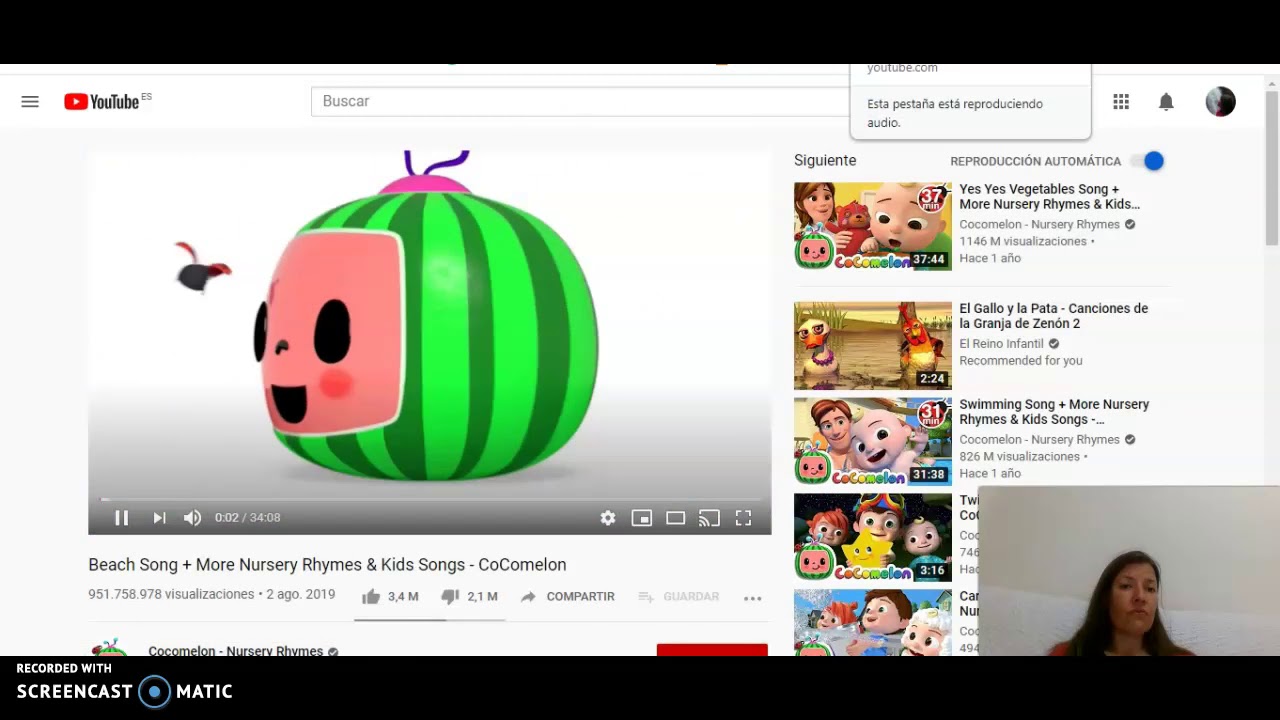Viewport: 1280px width, 720px height.
Task: Click the Cocomelon channel avatar below video
Action: pos(109,647)
